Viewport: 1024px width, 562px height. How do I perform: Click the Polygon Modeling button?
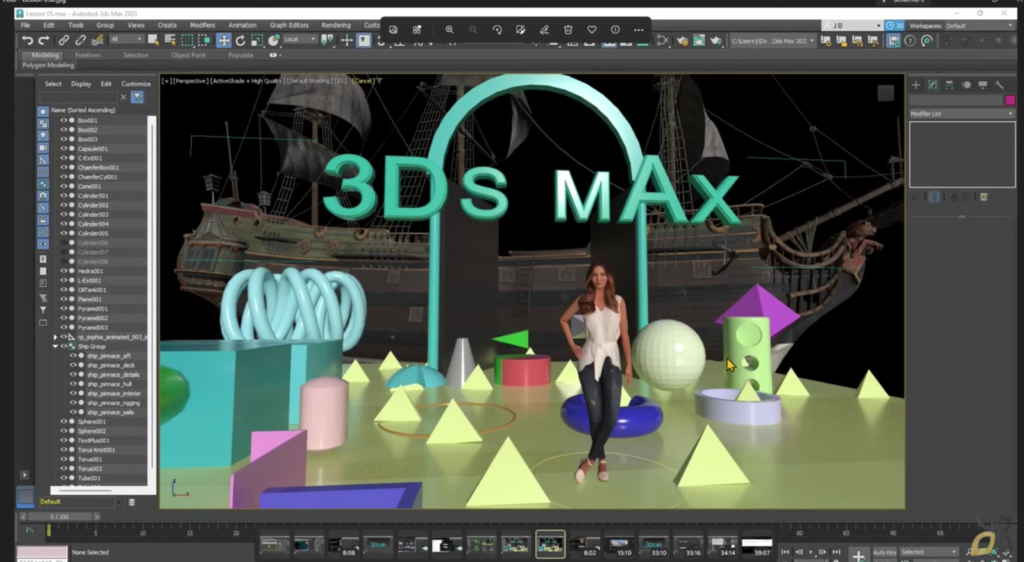48,65
